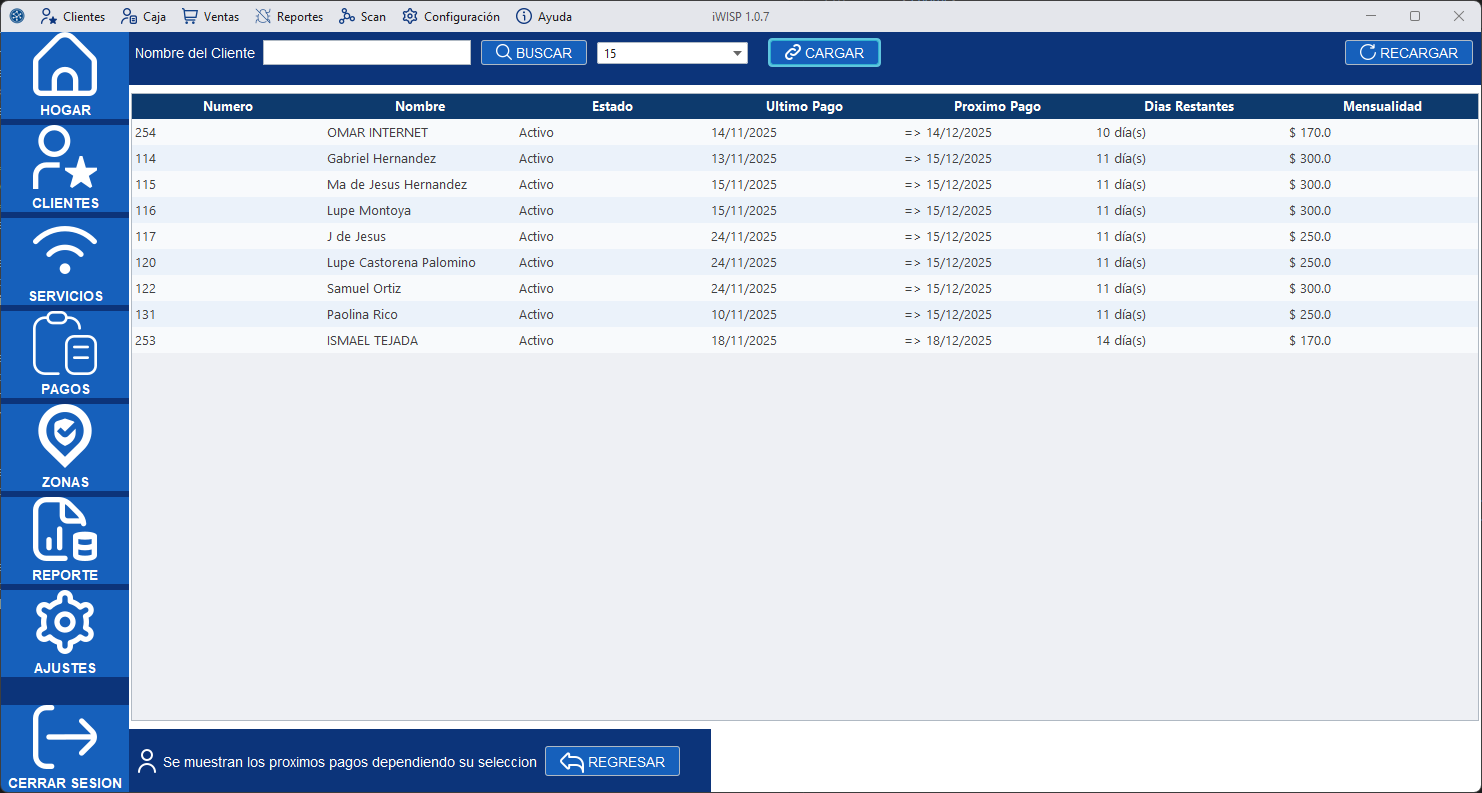Focus the Nombre del Cliente input field
The height and width of the screenshot is (793, 1482).
[366, 53]
